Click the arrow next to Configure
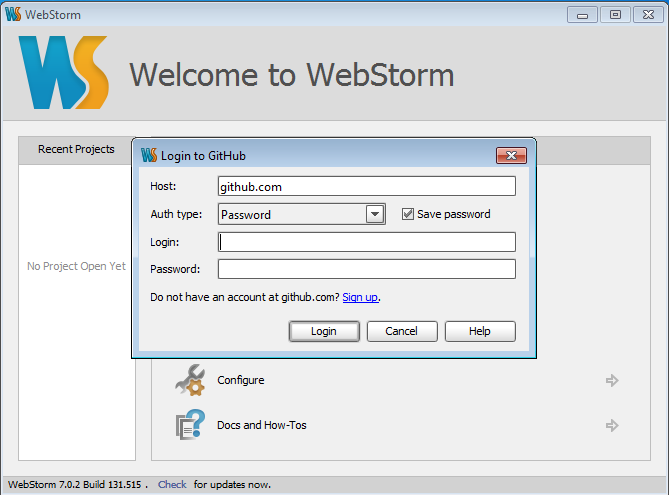The height and width of the screenshot is (495, 669). 612,380
